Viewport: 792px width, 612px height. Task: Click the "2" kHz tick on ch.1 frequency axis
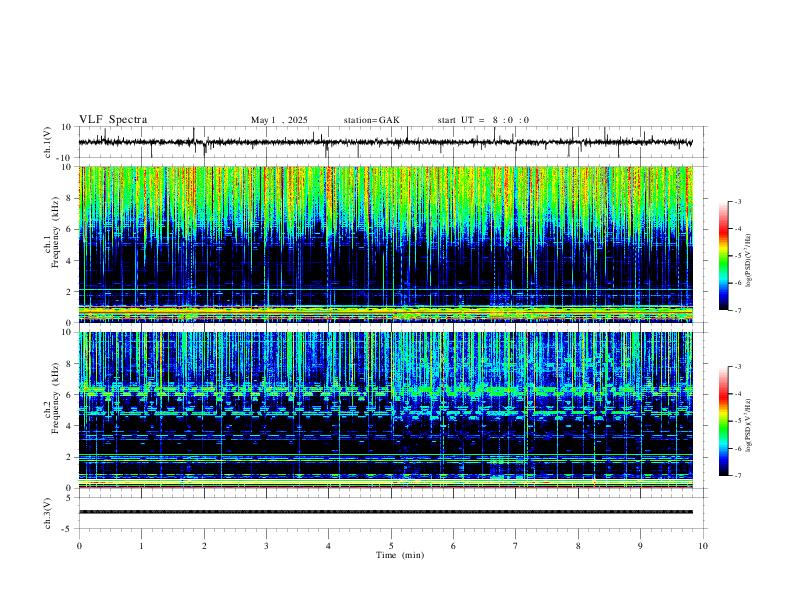click(x=70, y=291)
